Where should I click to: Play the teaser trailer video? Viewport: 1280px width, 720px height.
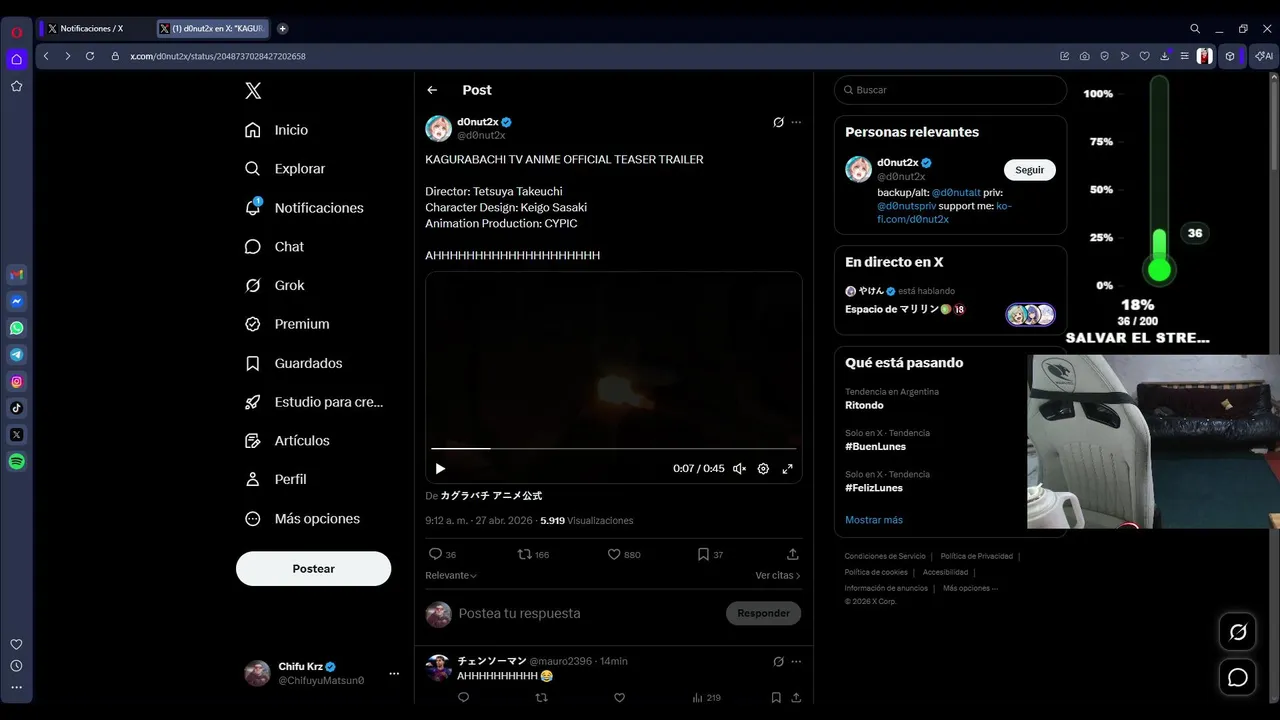tap(440, 468)
